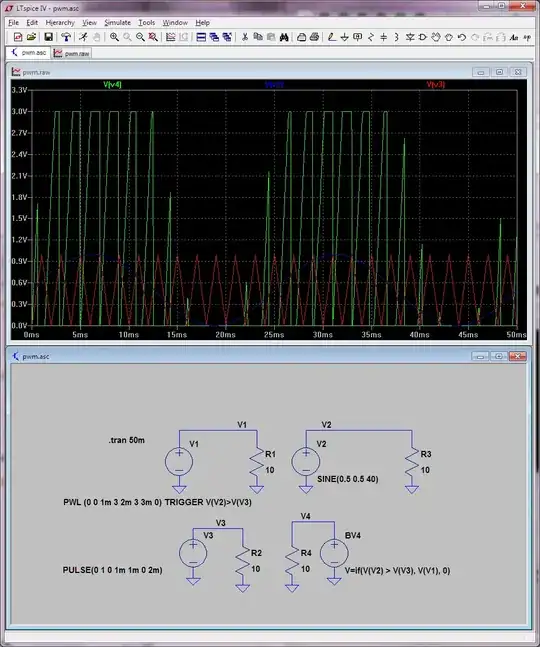Open a file with the folder icon
This screenshot has width=540, height=647.
[x=31, y=37]
